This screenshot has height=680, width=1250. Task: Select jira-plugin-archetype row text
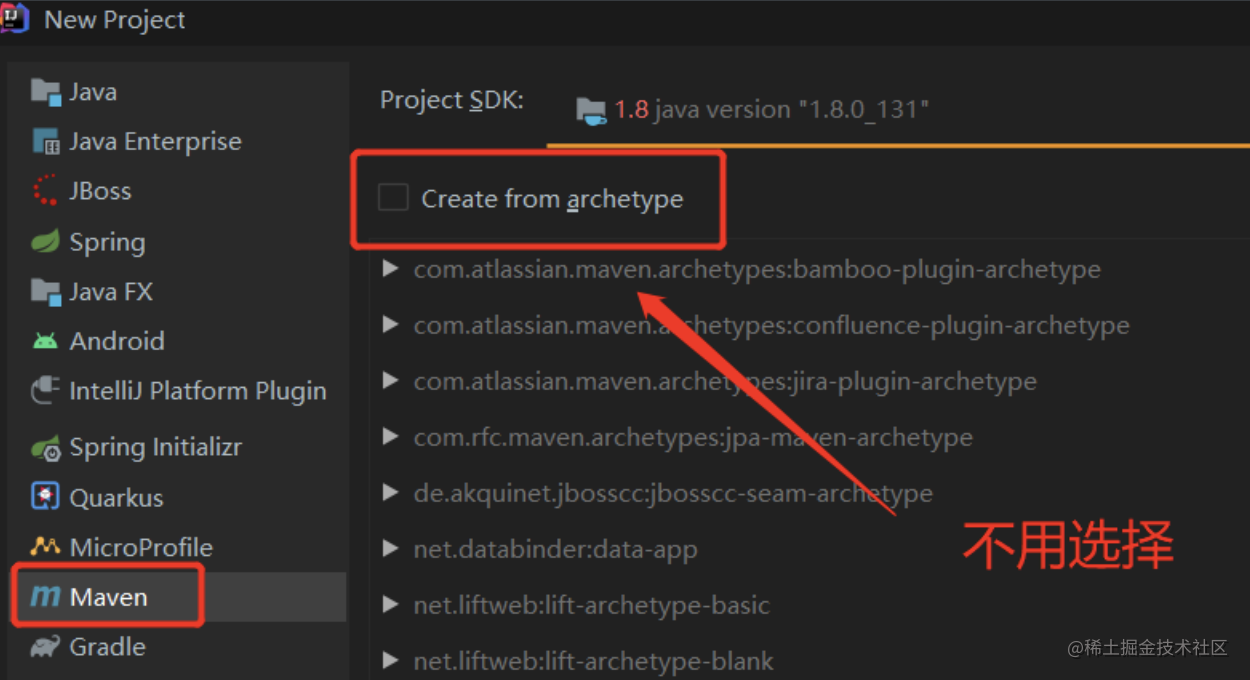[x=725, y=382]
